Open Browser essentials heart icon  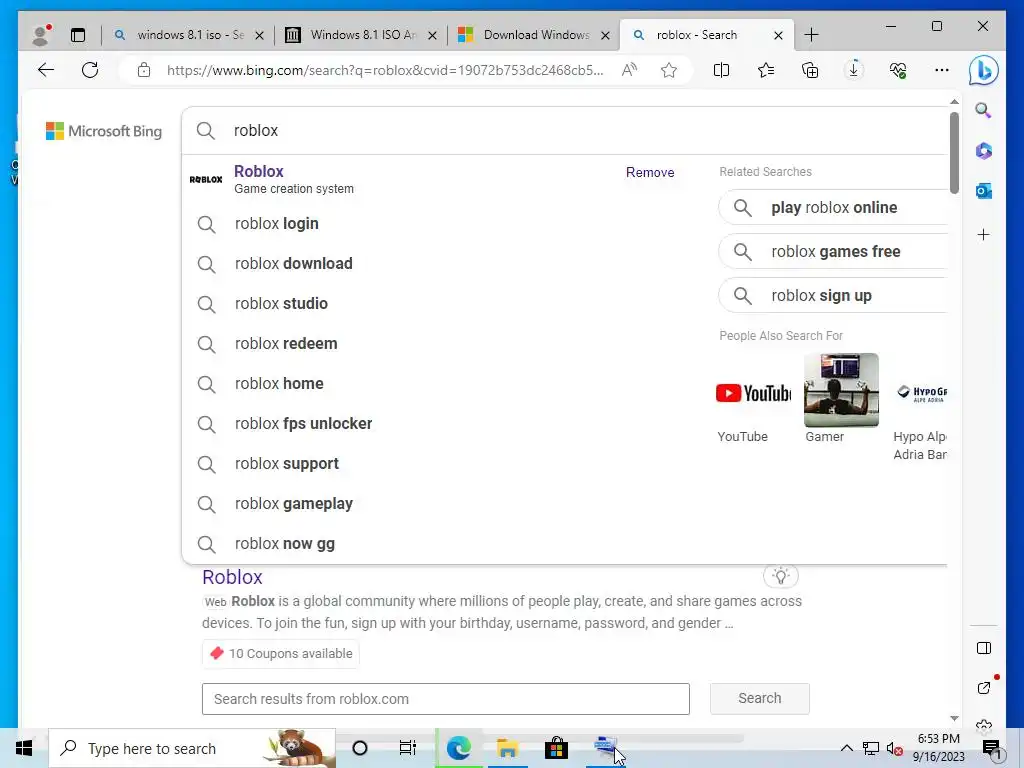898,70
